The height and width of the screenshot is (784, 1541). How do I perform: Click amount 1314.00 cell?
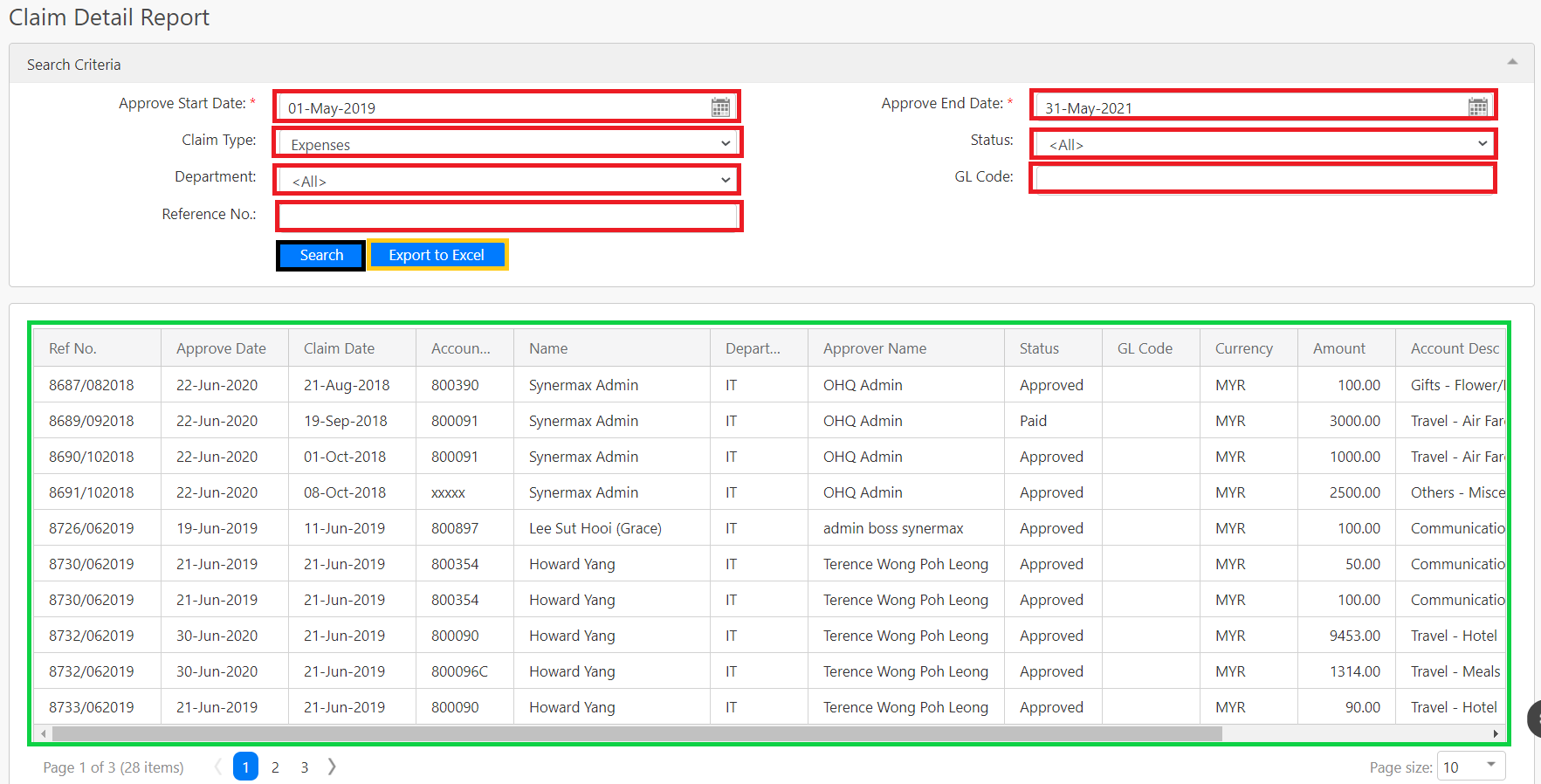1346,671
